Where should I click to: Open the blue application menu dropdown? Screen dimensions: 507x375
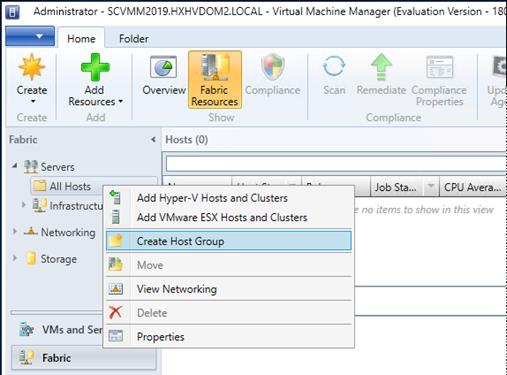coord(30,36)
